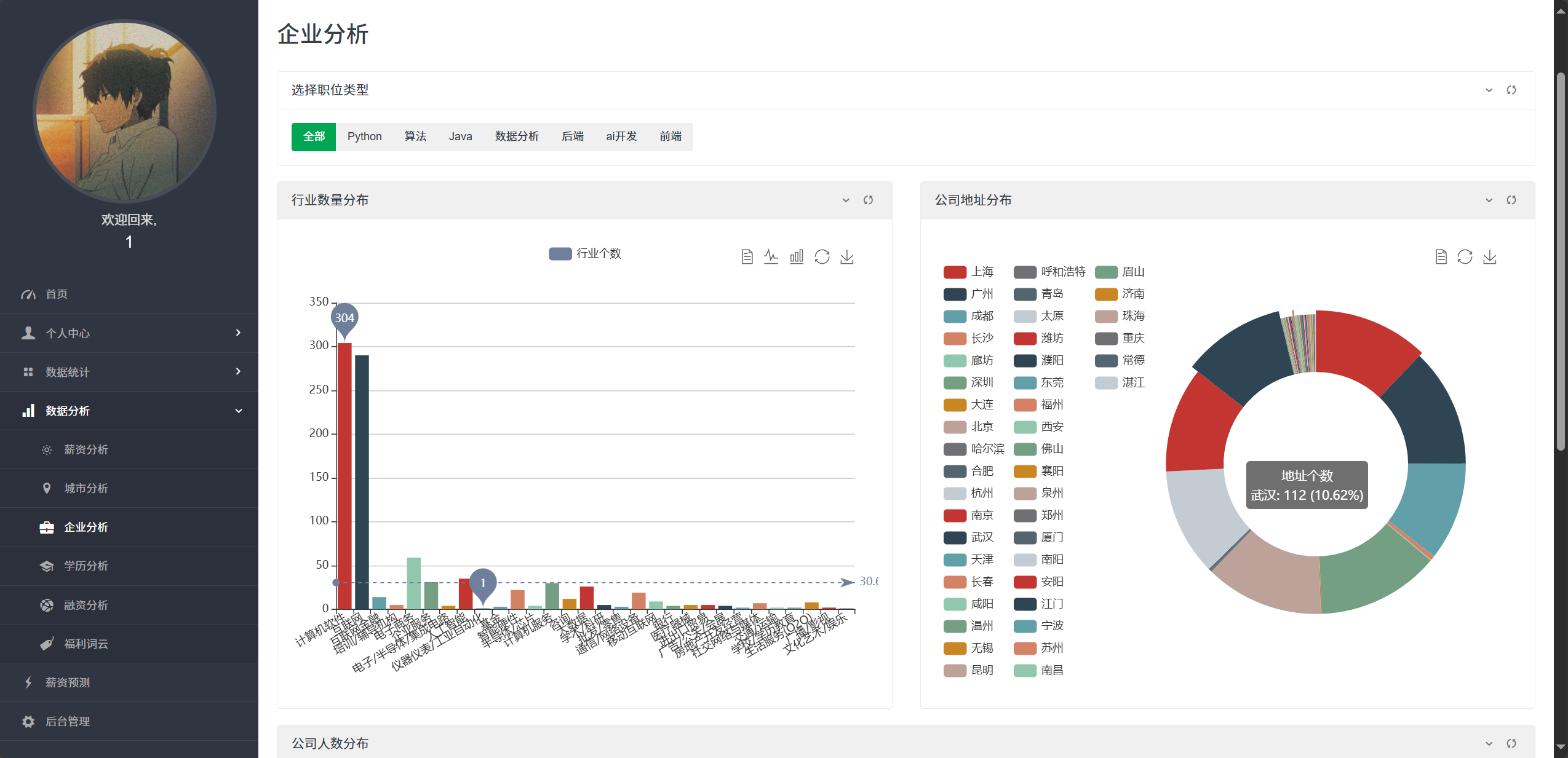Click 成都 legend color swatch

click(955, 316)
